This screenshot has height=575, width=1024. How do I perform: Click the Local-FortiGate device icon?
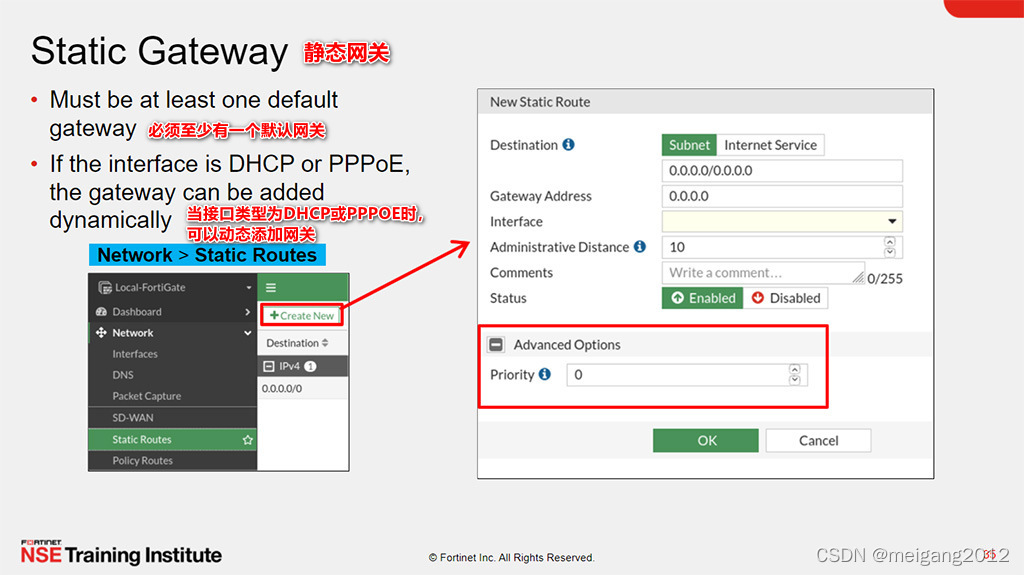104,288
